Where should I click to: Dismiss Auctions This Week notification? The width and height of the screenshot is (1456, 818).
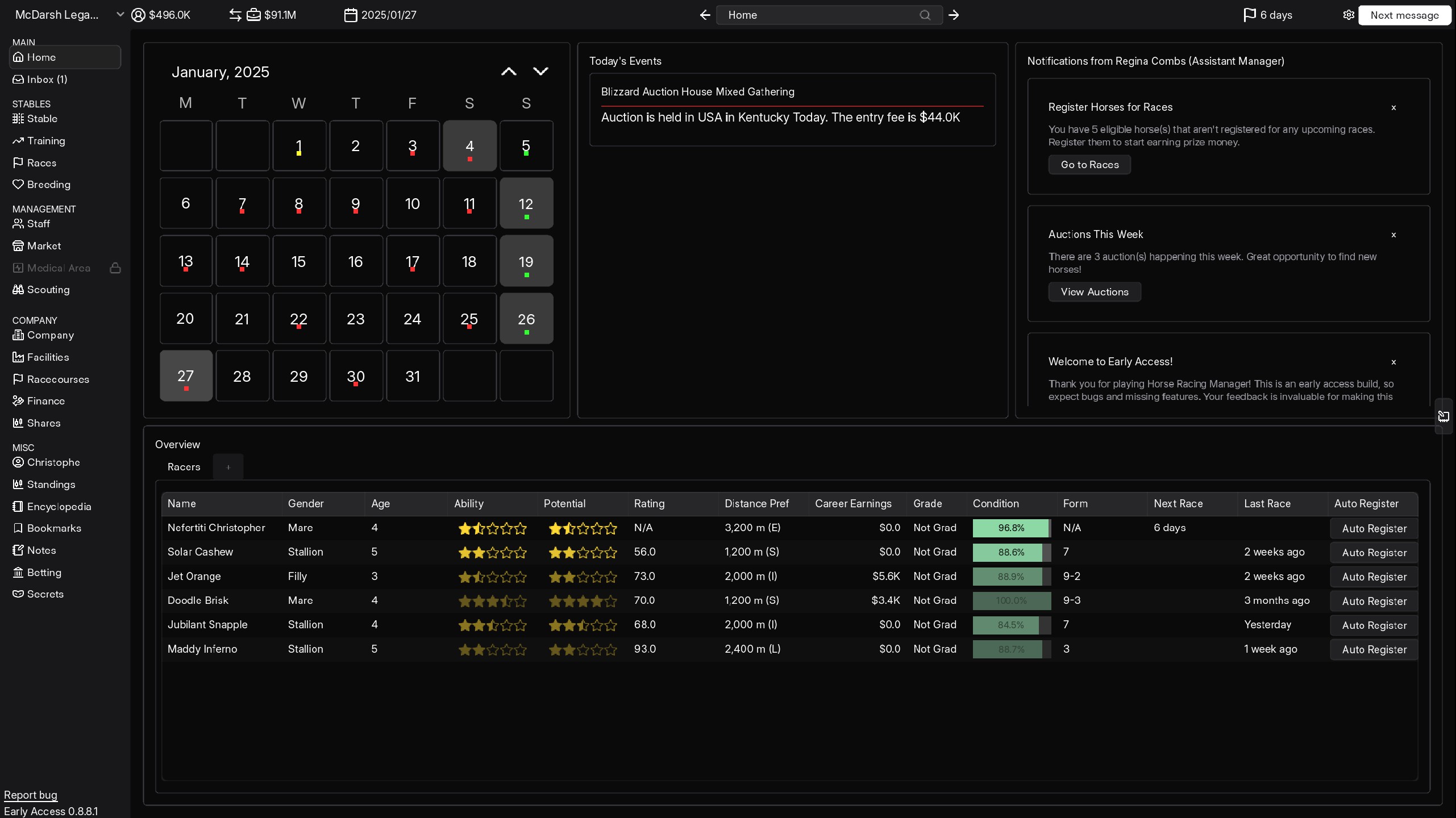[1393, 235]
